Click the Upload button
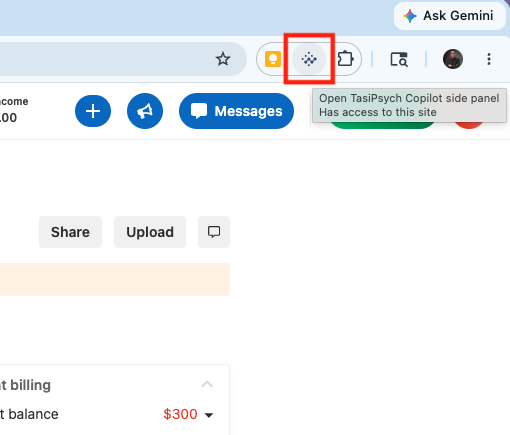 coord(150,232)
